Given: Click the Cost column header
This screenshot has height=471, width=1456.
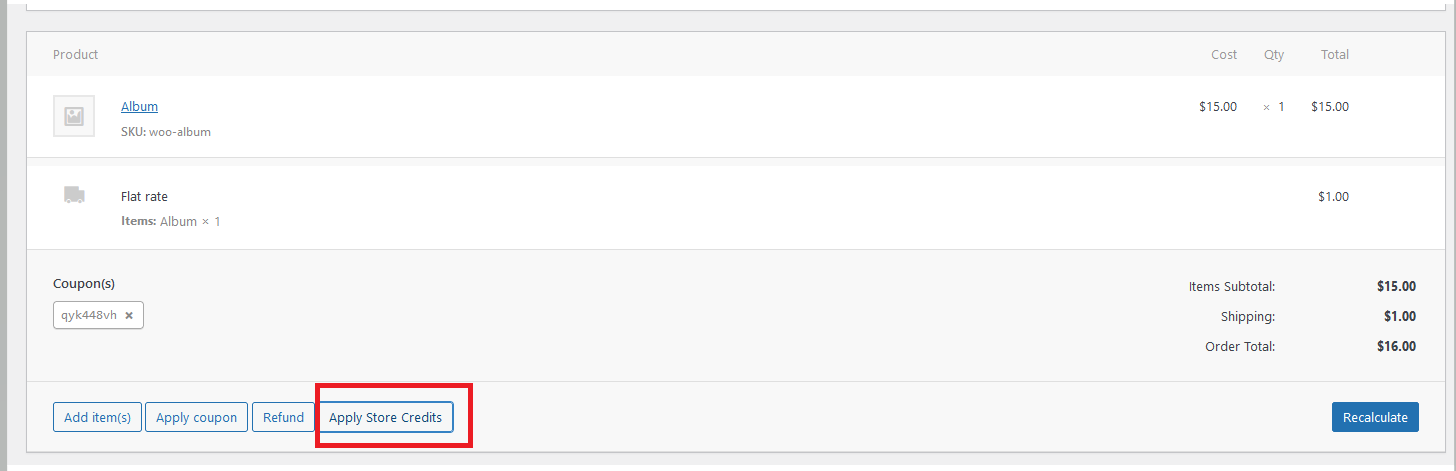Looking at the screenshot, I should pyautogui.click(x=1224, y=55).
